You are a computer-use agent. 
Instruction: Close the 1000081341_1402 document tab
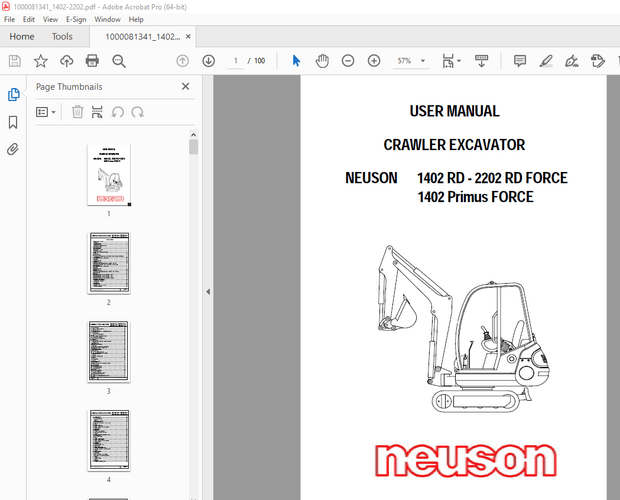coord(188,36)
